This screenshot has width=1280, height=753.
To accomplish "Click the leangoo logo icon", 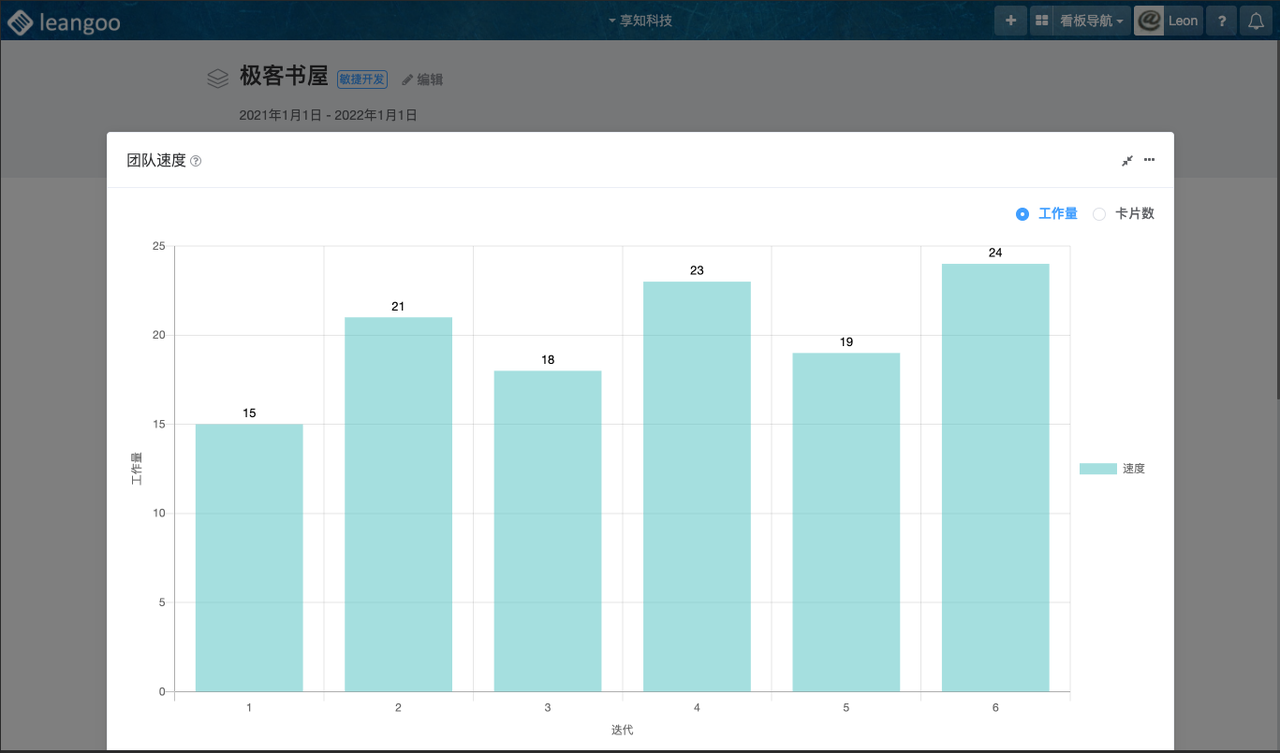I will click(19, 21).
